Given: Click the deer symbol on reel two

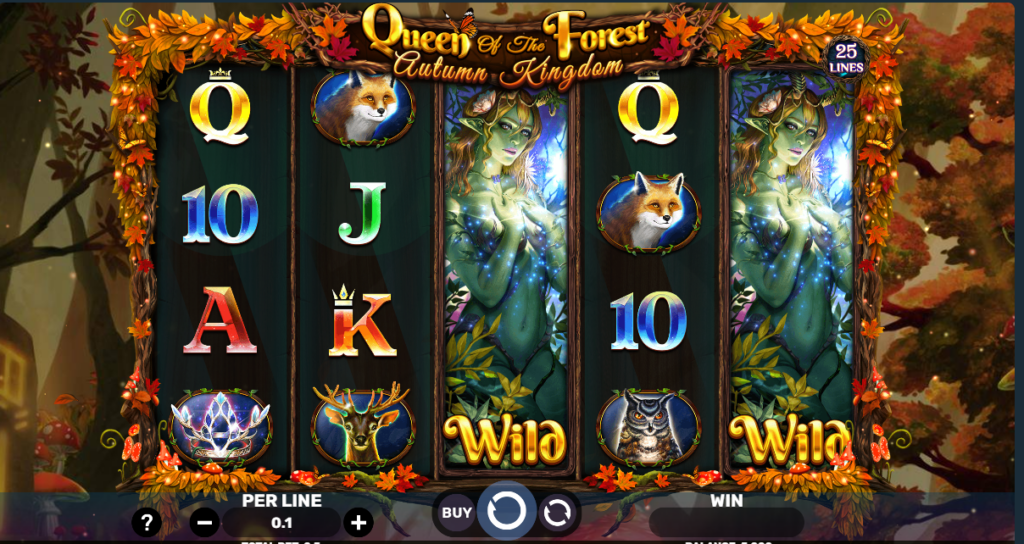Looking at the screenshot, I should (x=362, y=424).
